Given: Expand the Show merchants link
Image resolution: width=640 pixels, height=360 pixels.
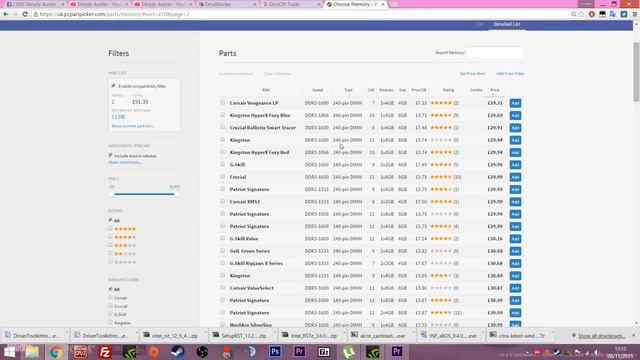Looking at the screenshot, I should point(125,162).
